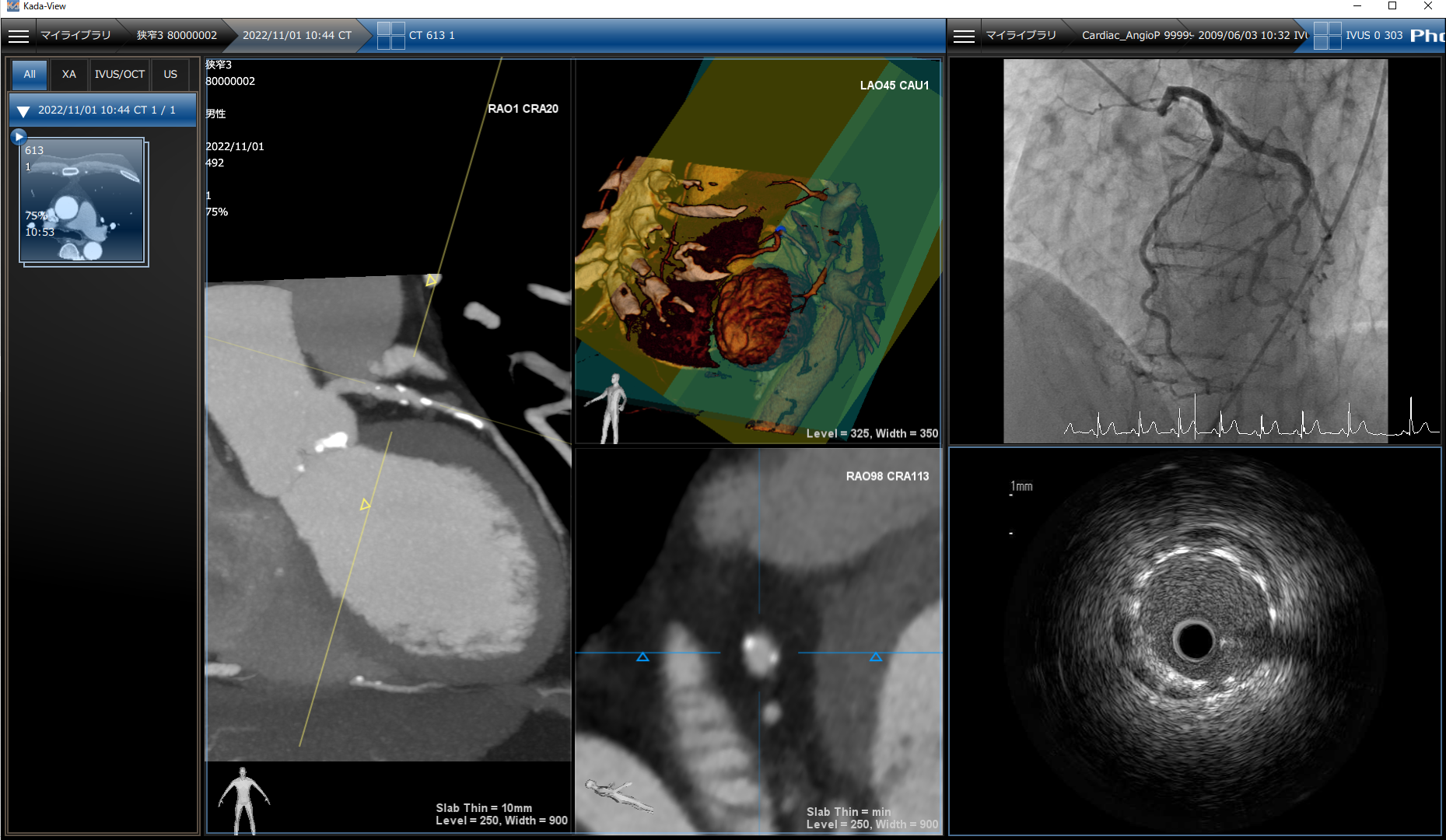Click the lying figure in cross-section view
The height and width of the screenshot is (840, 1446).
tap(619, 795)
